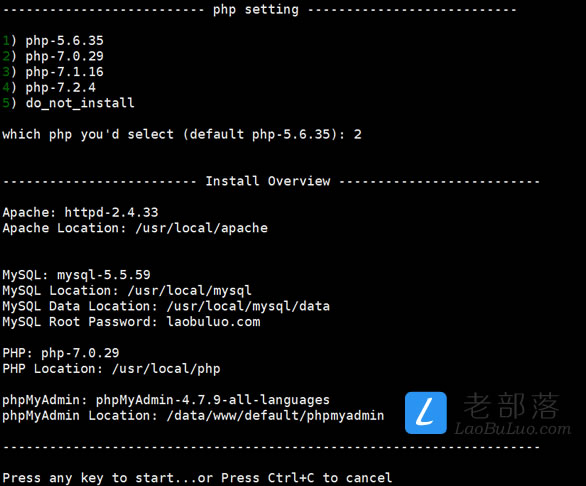This screenshot has height=486, width=586.
Task: Click the PHP Location /usr/local/php path
Action: [x=166, y=369]
